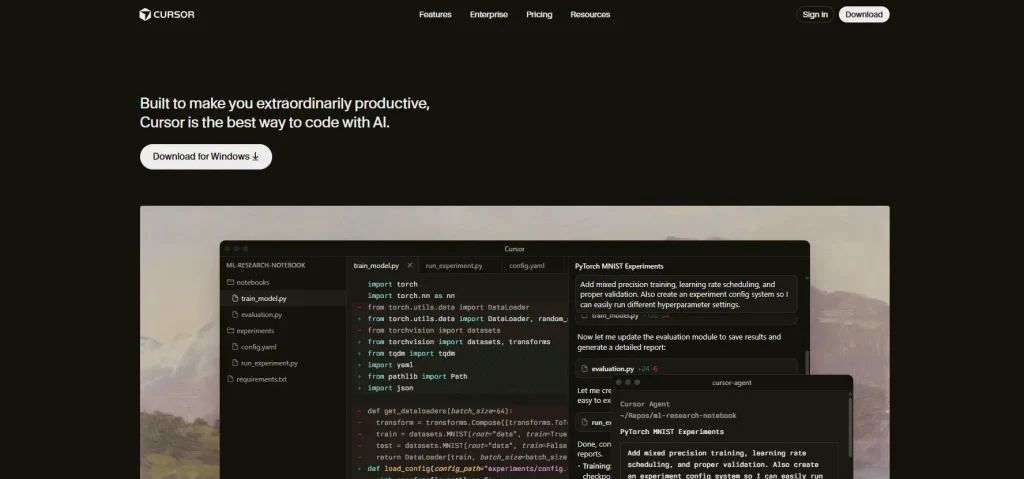Click the ML-RESEARCH-NOTEBOOK explorer header
The height and width of the screenshot is (479, 1024).
click(x=266, y=265)
